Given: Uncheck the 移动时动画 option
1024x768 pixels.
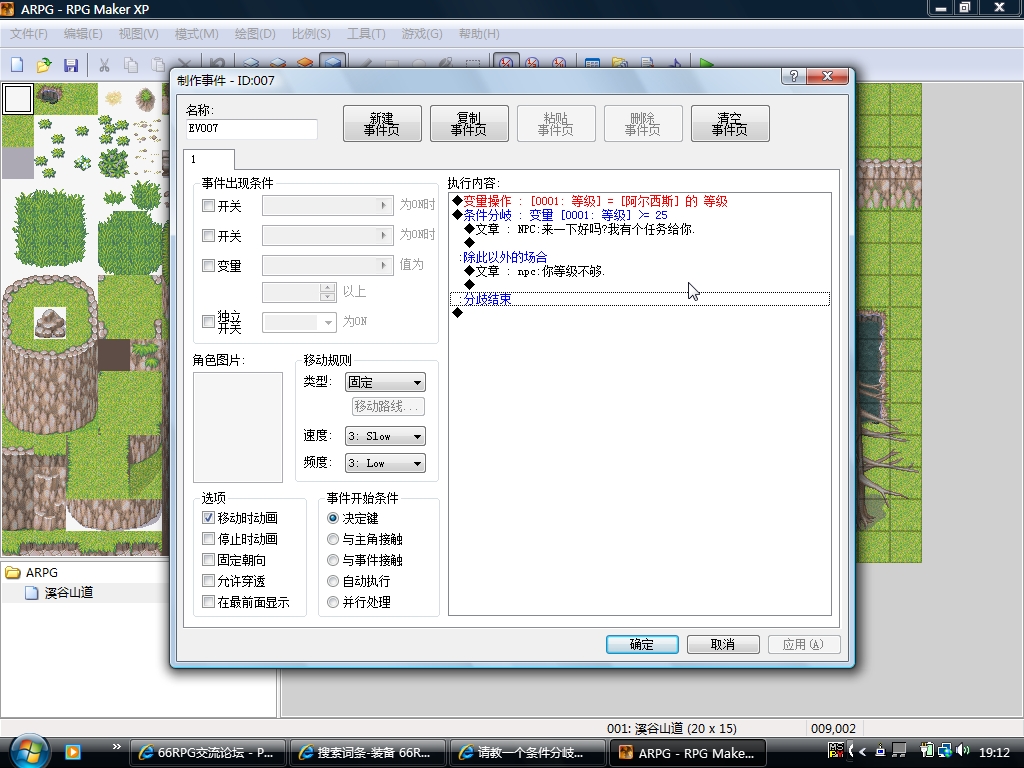Looking at the screenshot, I should click(x=208, y=518).
